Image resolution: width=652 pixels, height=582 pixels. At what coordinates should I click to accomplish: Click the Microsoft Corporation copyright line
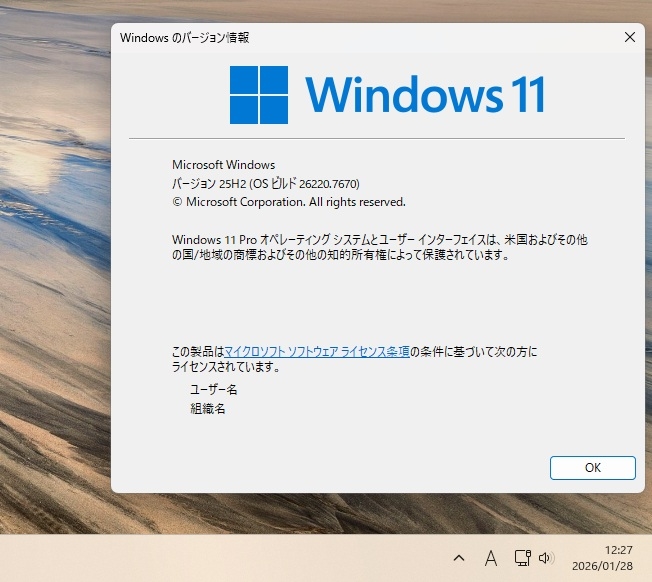[289, 202]
